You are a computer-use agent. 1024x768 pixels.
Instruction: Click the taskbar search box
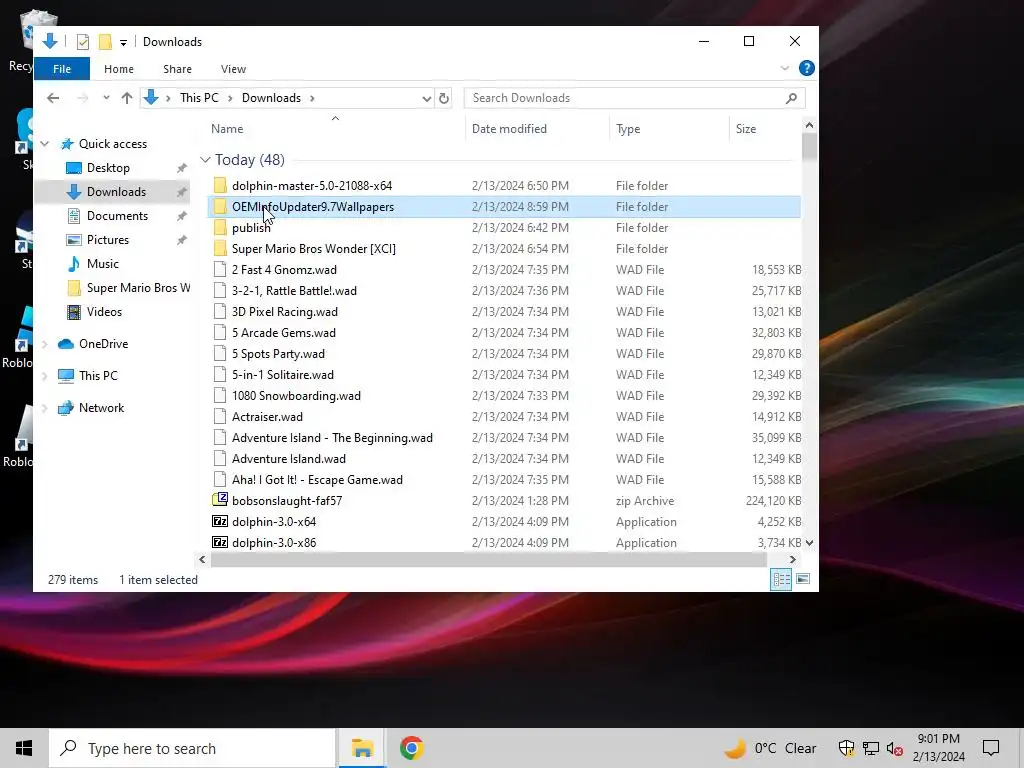point(192,748)
